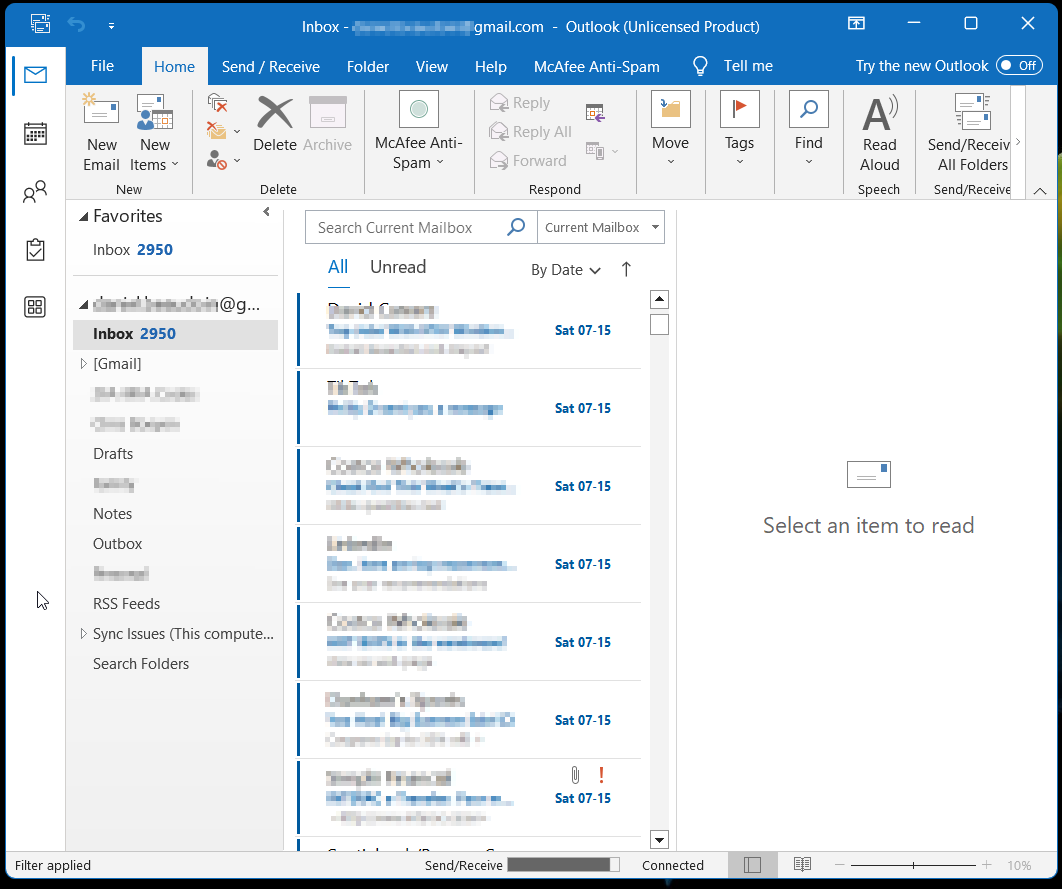1062x889 pixels.
Task: Open the Folder tab
Action: click(368, 66)
